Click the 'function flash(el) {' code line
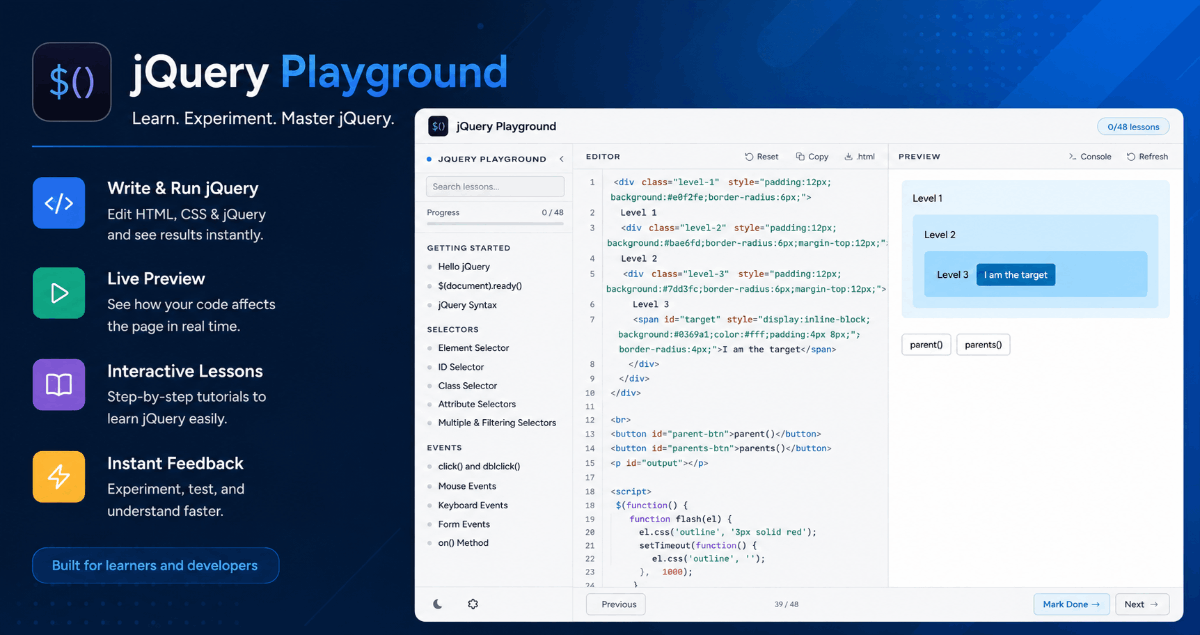The height and width of the screenshot is (635, 1200). pos(681,519)
